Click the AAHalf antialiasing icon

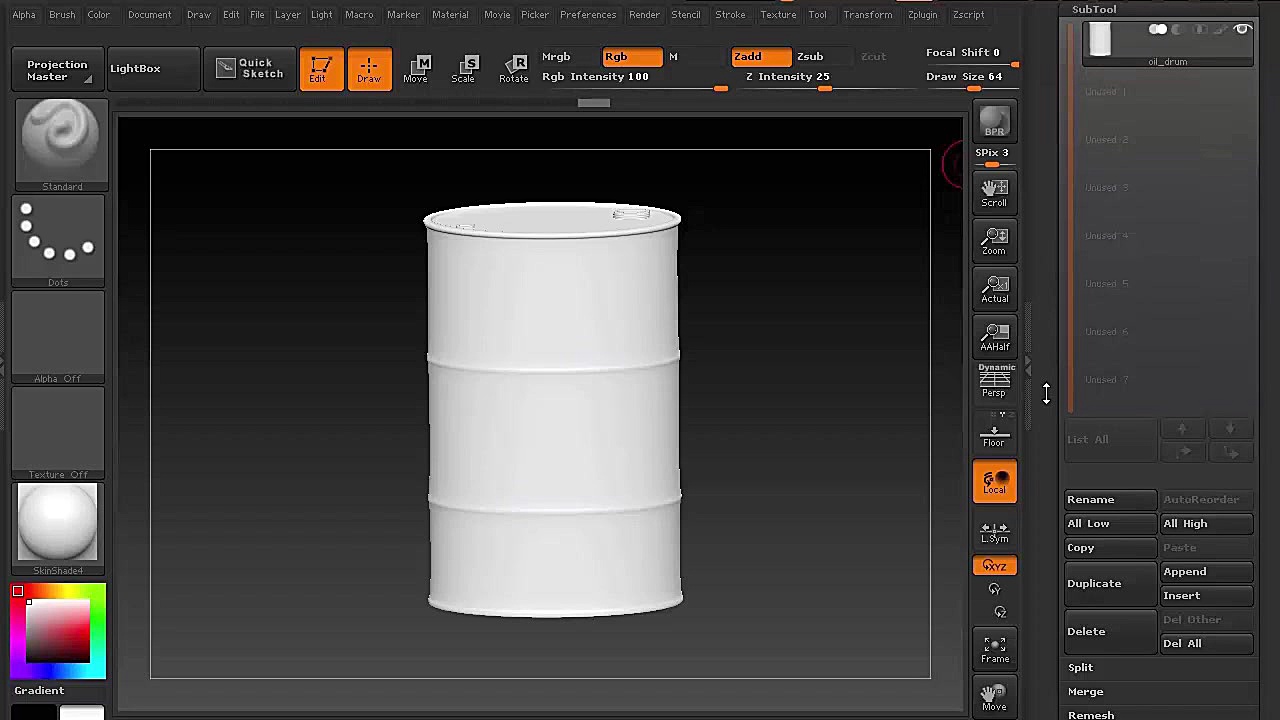tap(994, 337)
